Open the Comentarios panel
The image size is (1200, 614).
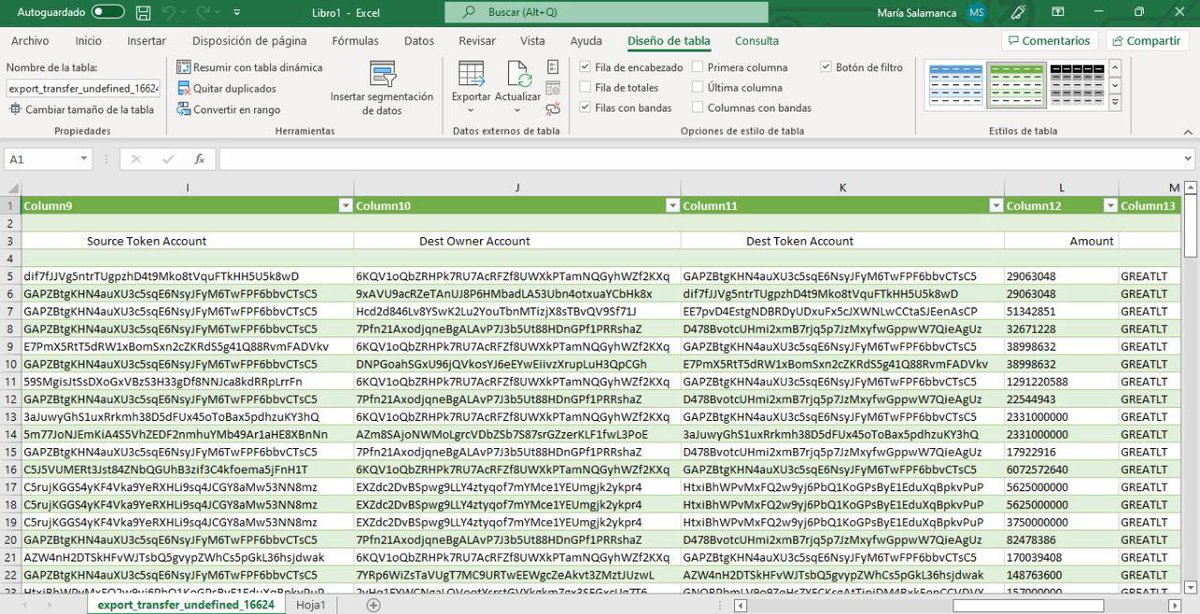[x=1049, y=40]
